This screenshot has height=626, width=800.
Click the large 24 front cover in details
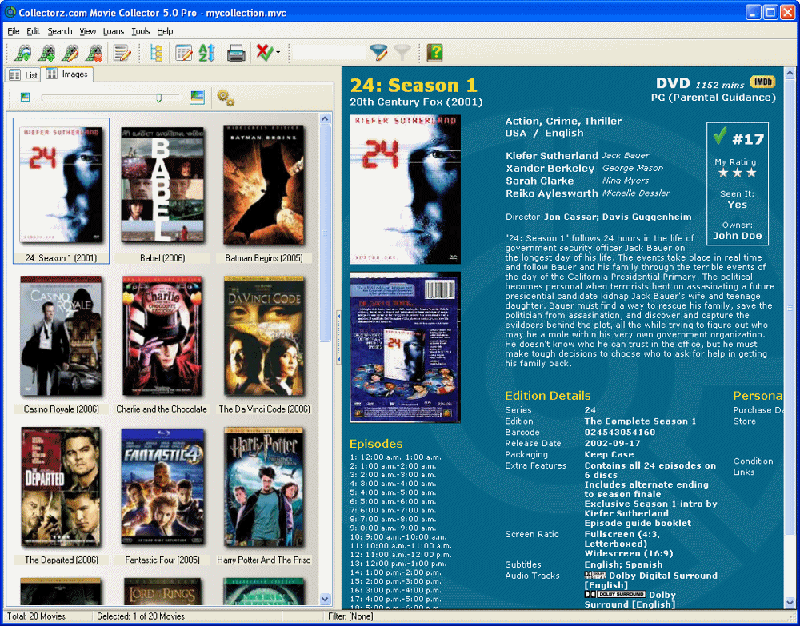pyautogui.click(x=405, y=189)
